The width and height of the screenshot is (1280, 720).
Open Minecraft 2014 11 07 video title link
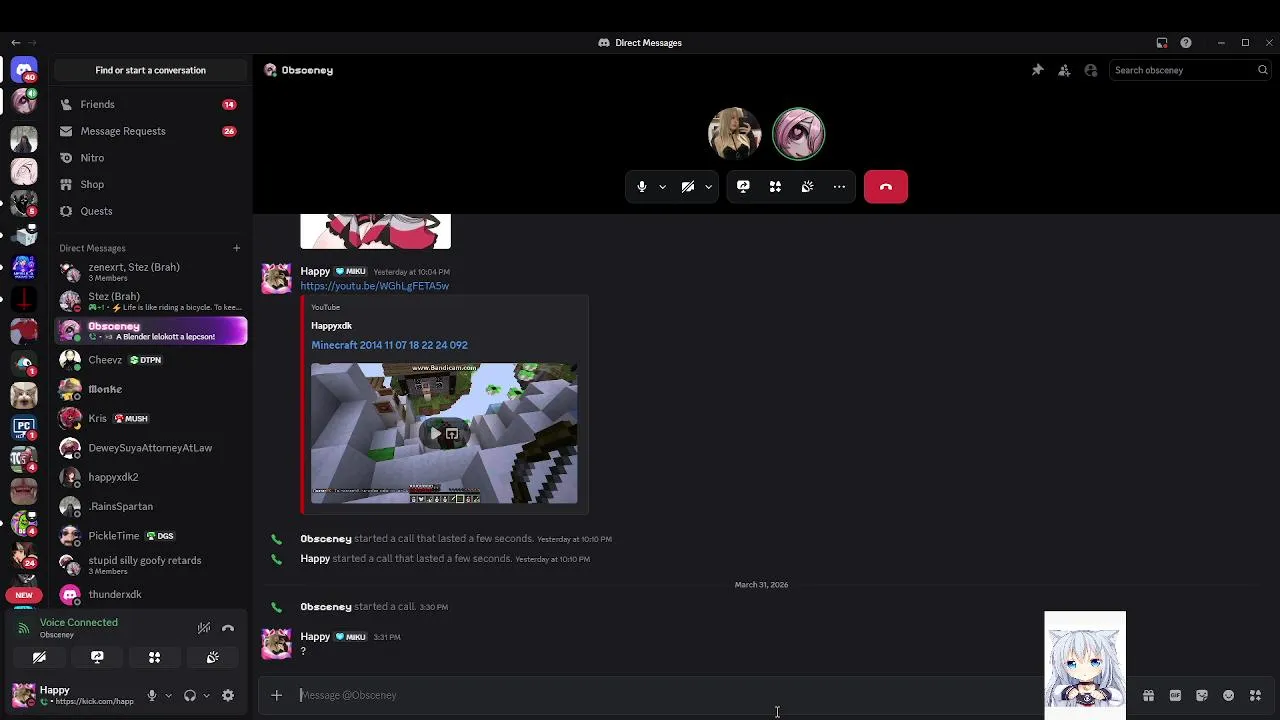[x=389, y=345]
